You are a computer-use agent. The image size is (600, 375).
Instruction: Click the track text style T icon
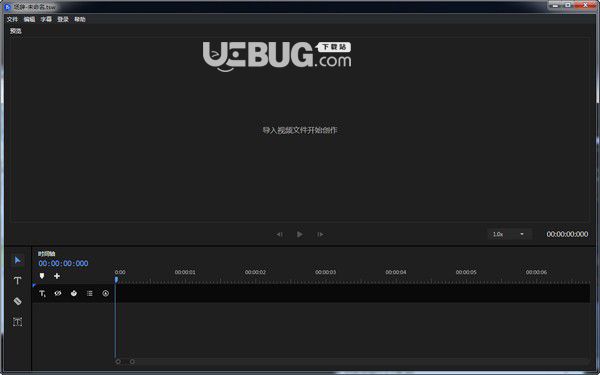42,293
